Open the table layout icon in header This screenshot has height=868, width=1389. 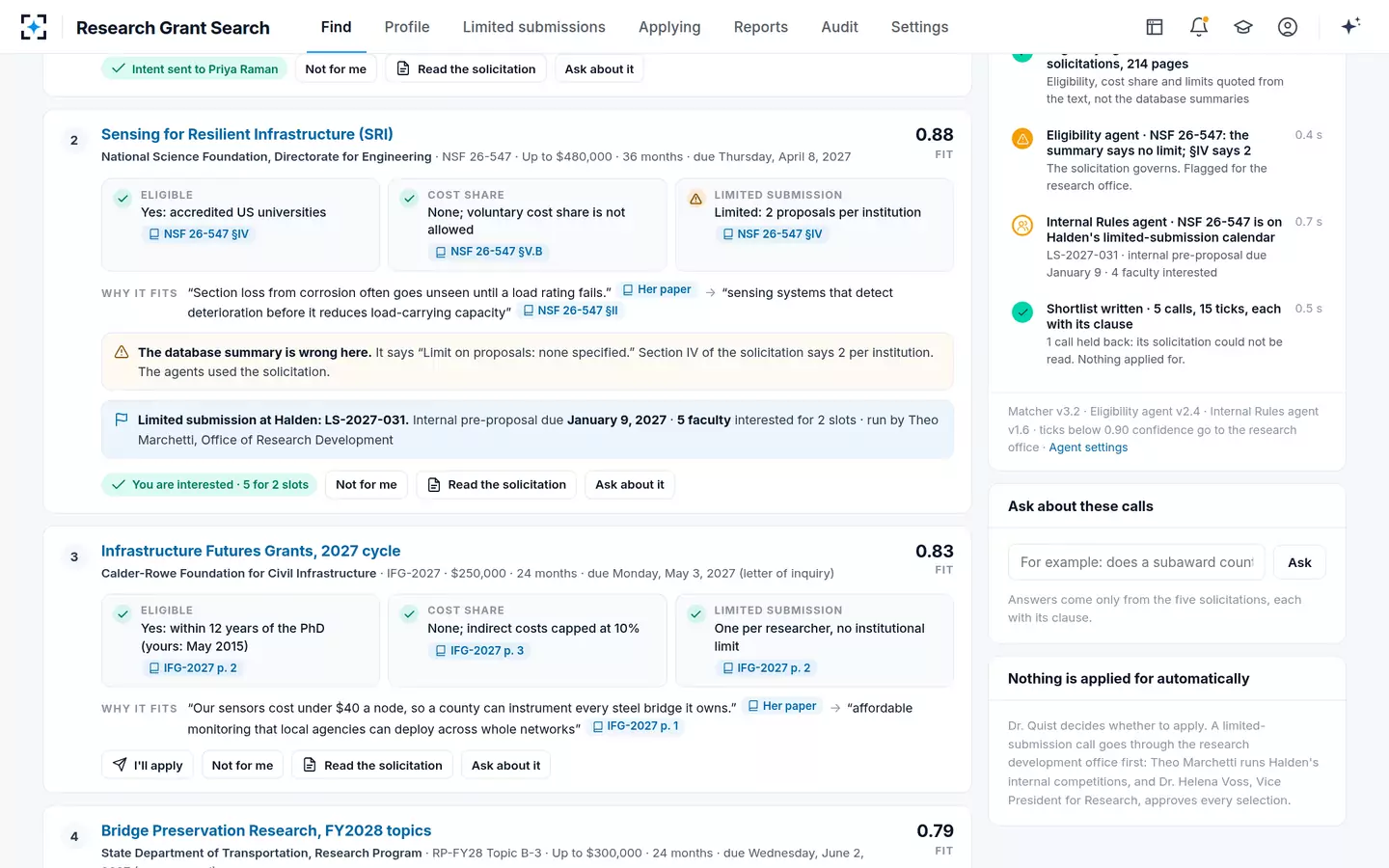point(1155,27)
